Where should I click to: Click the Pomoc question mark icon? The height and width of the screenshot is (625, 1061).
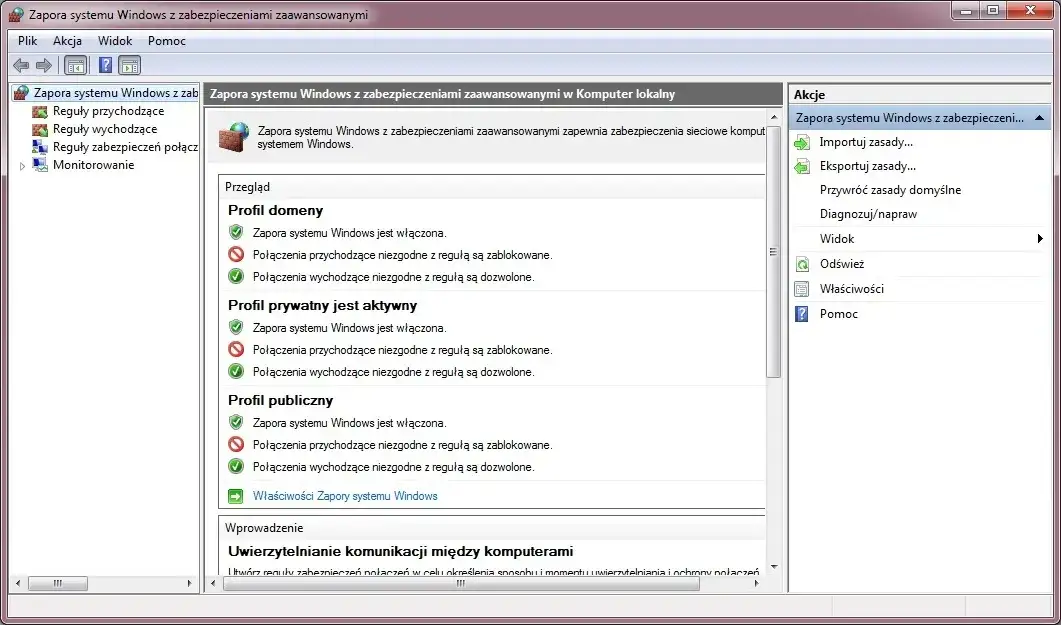pyautogui.click(x=802, y=313)
